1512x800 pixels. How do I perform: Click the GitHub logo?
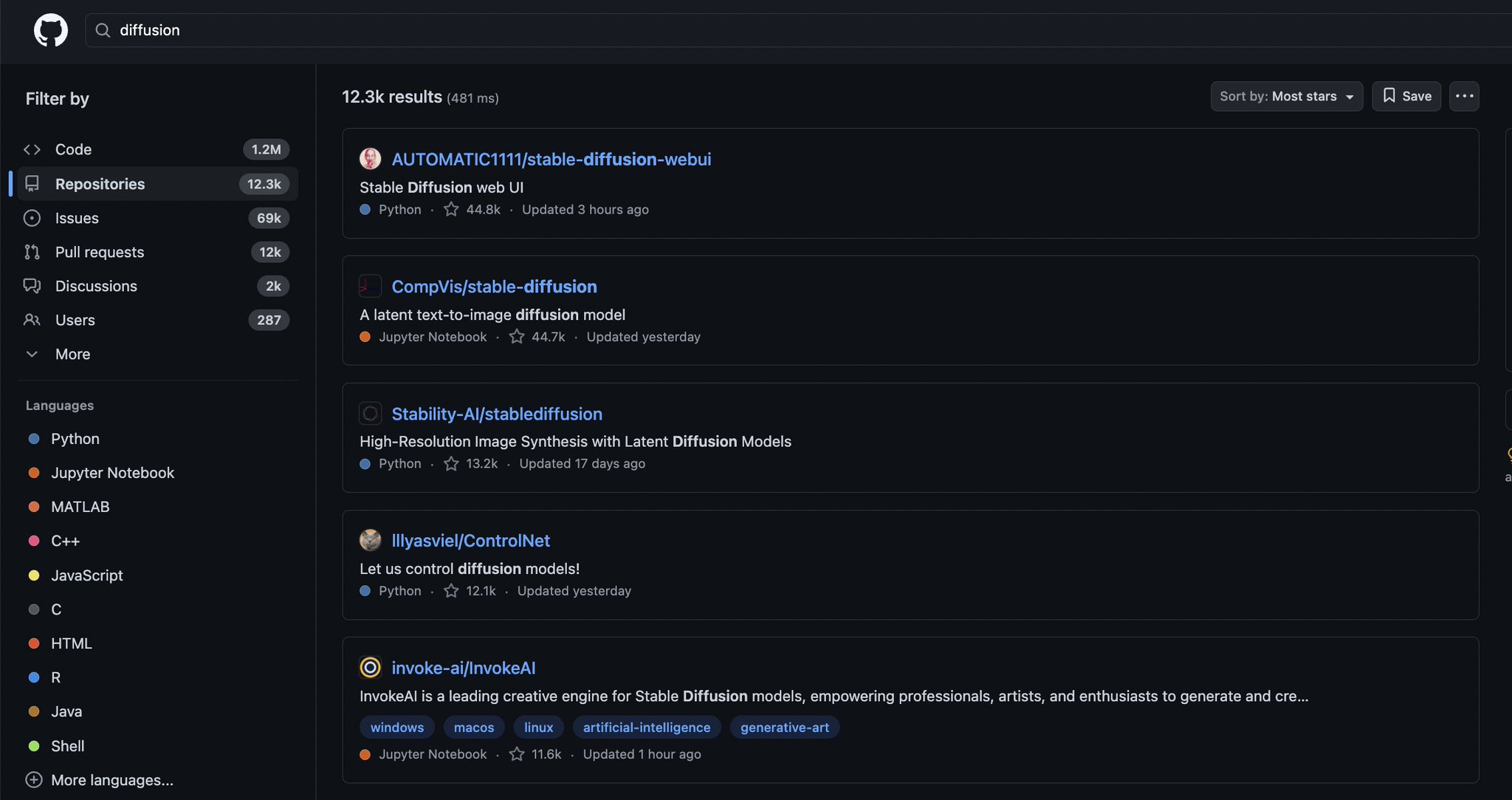tap(50, 30)
